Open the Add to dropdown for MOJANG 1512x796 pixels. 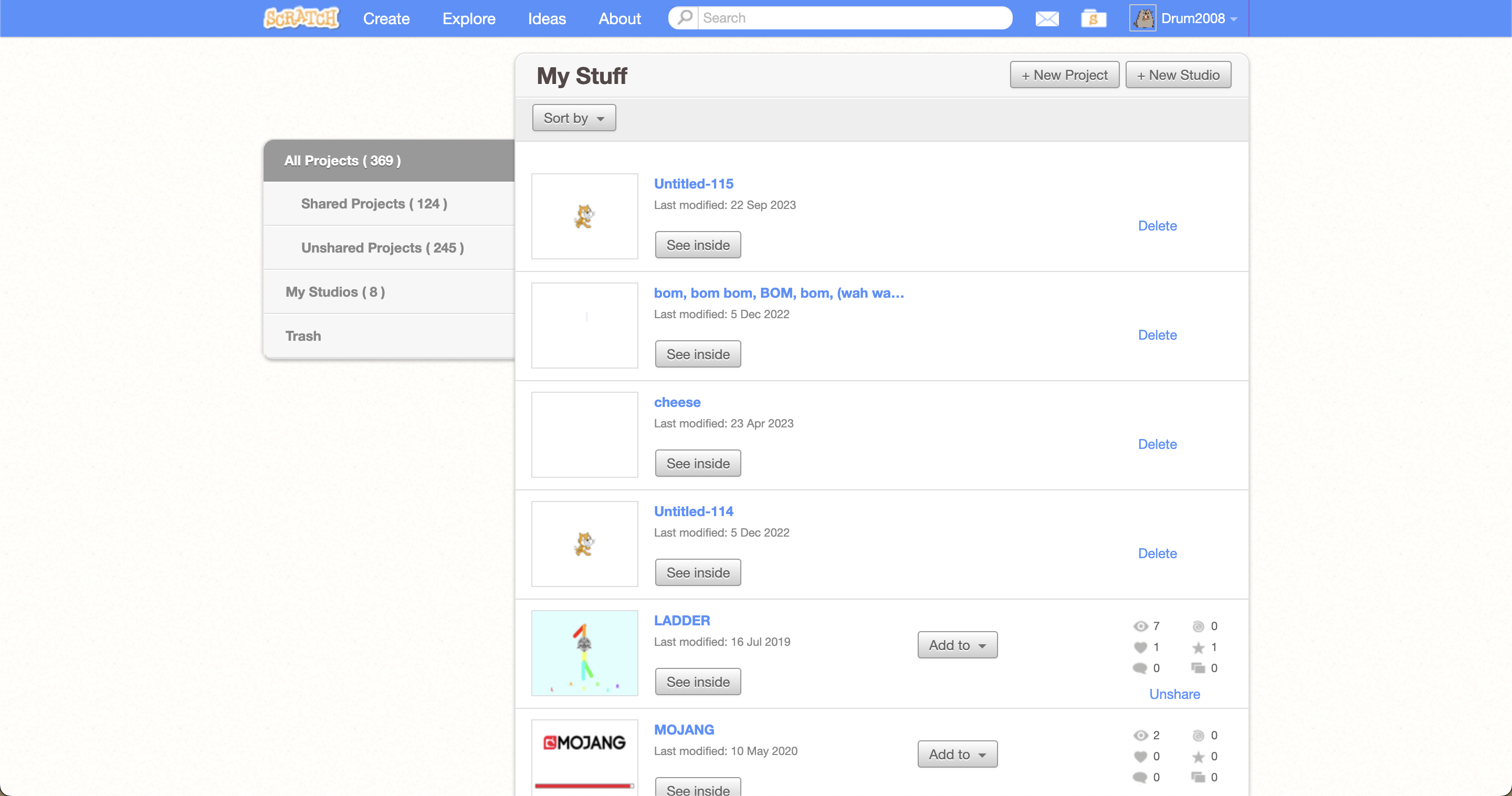click(x=957, y=754)
